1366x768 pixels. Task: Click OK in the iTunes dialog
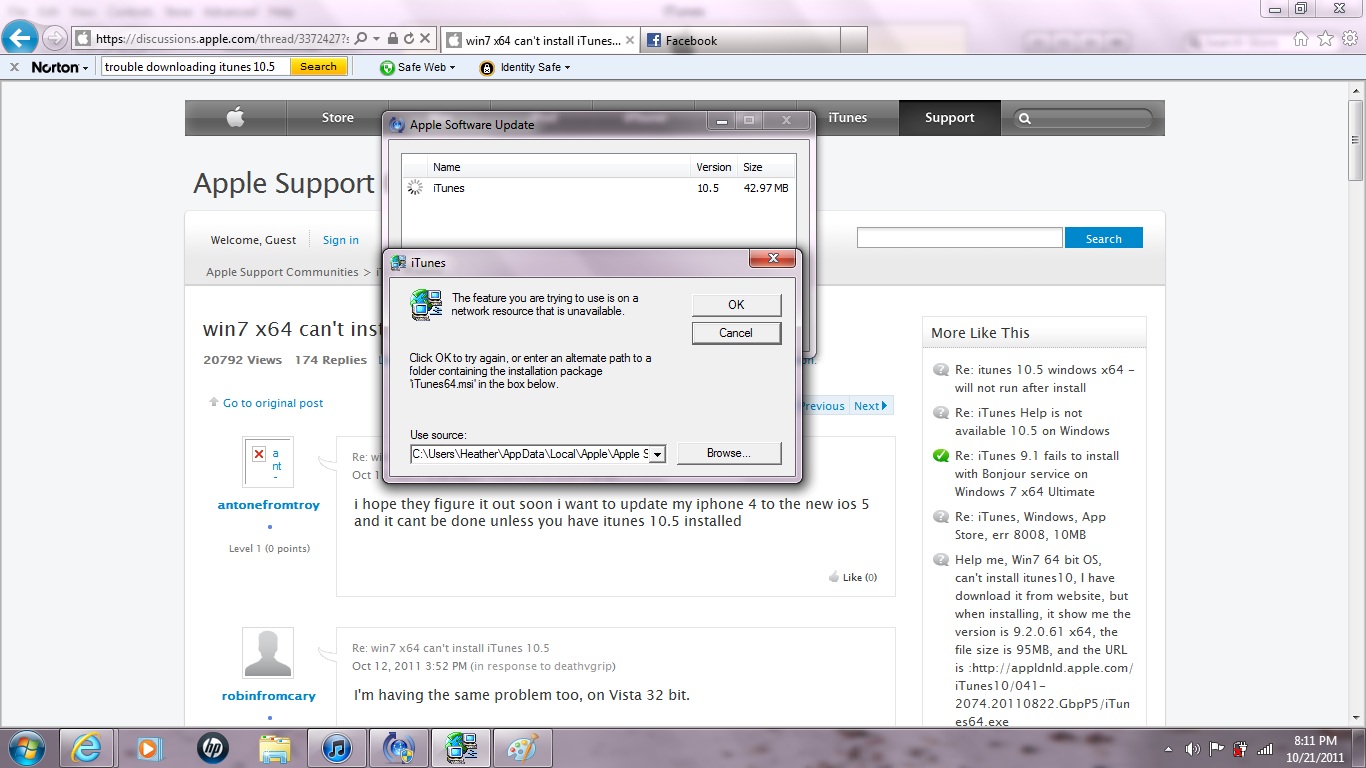click(736, 305)
